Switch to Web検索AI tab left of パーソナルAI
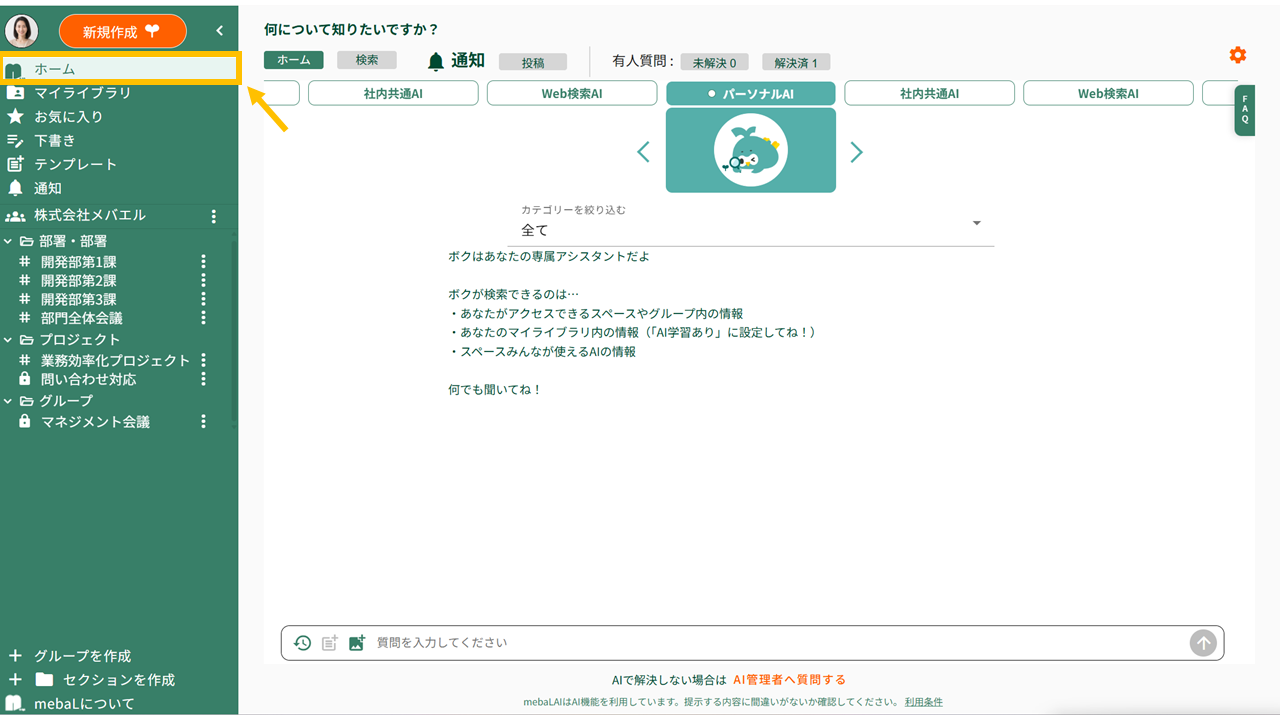 [572, 93]
